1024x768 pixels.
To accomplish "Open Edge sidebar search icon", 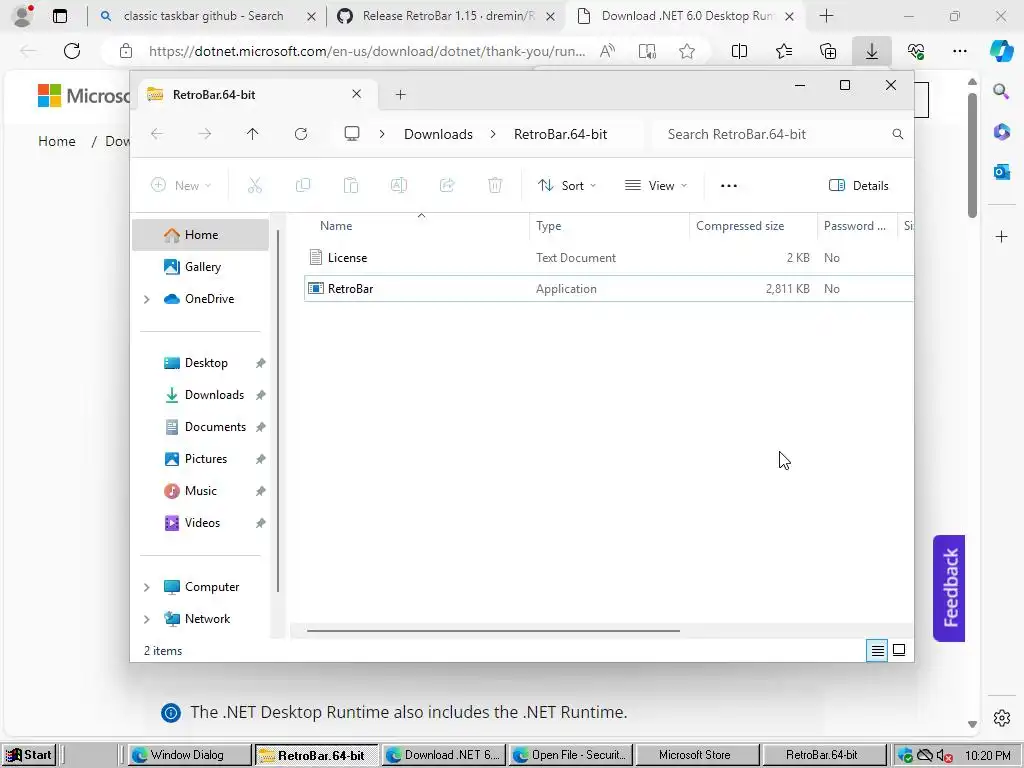I will point(1001,91).
